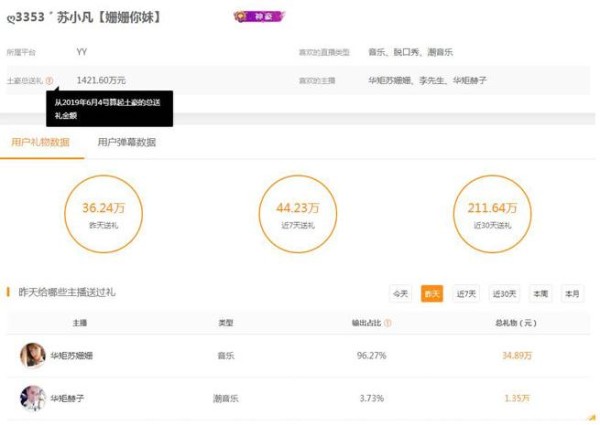Image resolution: width=600 pixels, height=425 pixels.
Task: Click the info icon beside 土豪总送礼
Action: click(49, 81)
